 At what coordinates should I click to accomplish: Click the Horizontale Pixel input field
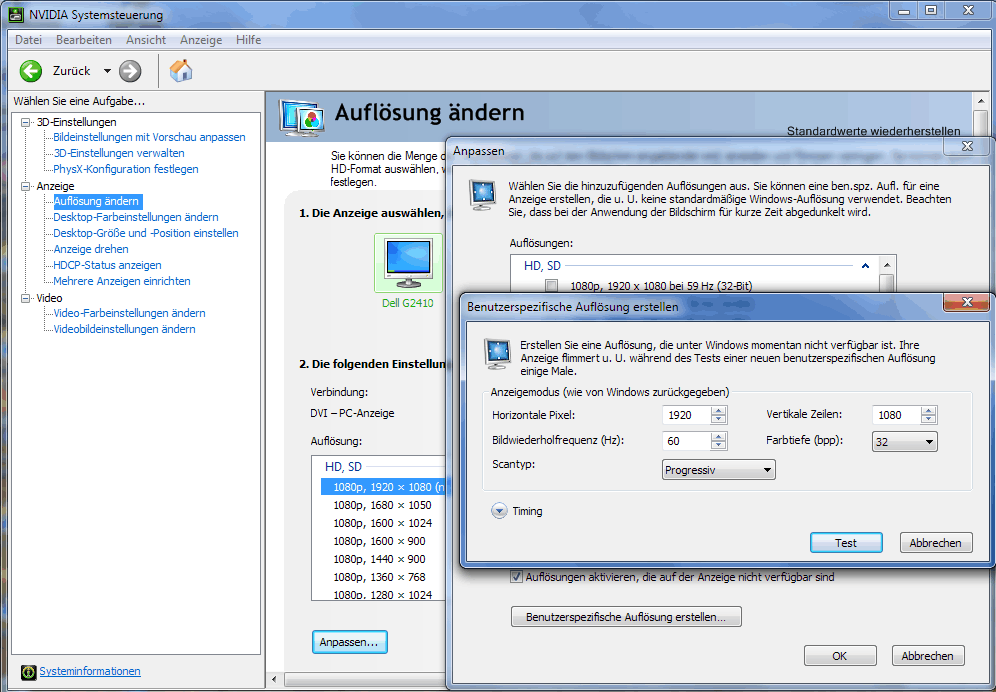[686, 415]
